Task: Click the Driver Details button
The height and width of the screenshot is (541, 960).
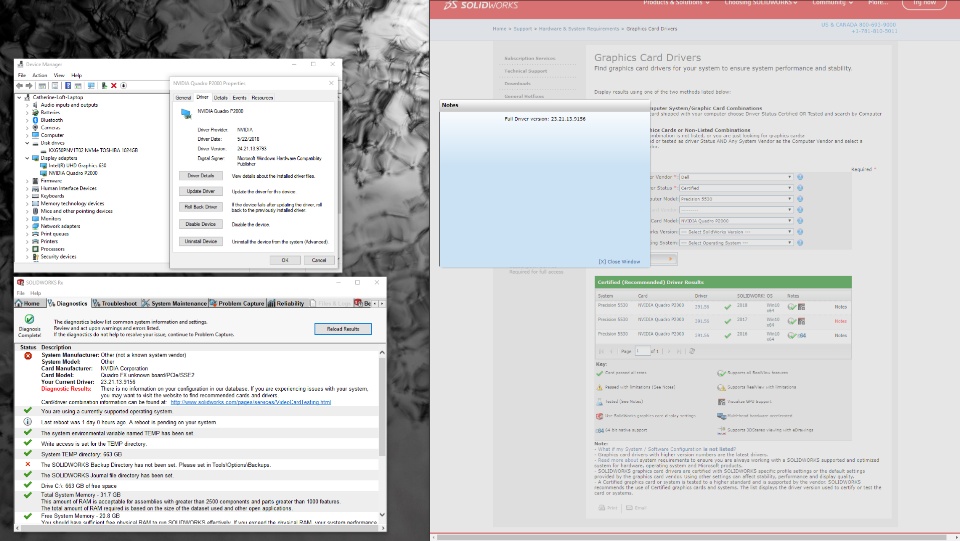Action: coord(201,176)
